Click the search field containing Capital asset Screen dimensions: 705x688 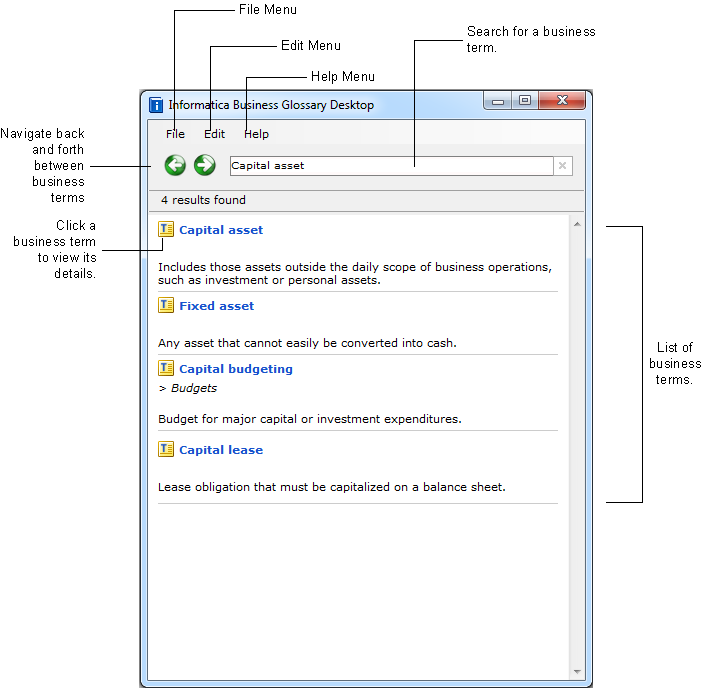click(x=391, y=166)
